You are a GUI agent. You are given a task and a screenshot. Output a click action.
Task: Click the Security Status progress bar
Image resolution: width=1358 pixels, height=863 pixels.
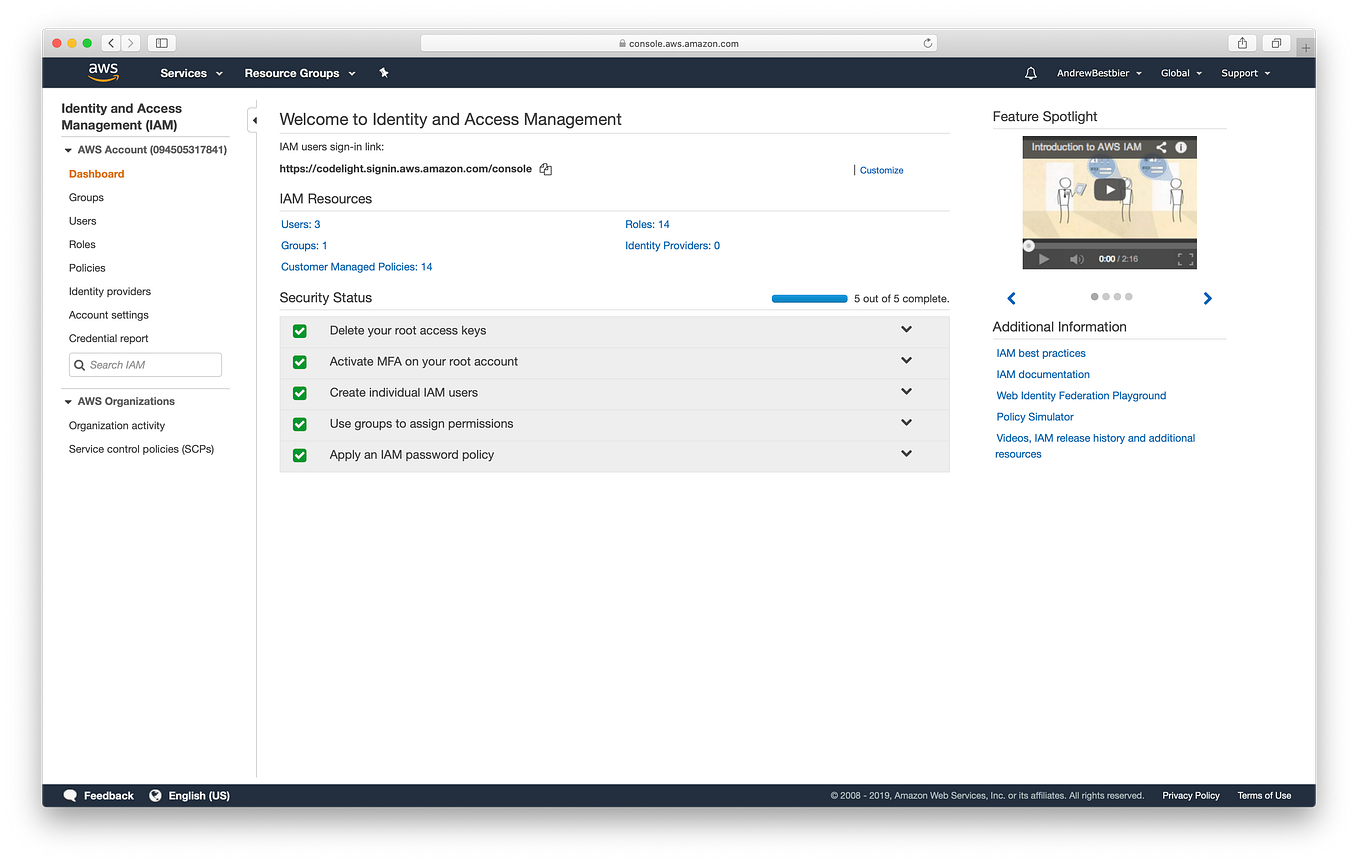[x=809, y=298]
